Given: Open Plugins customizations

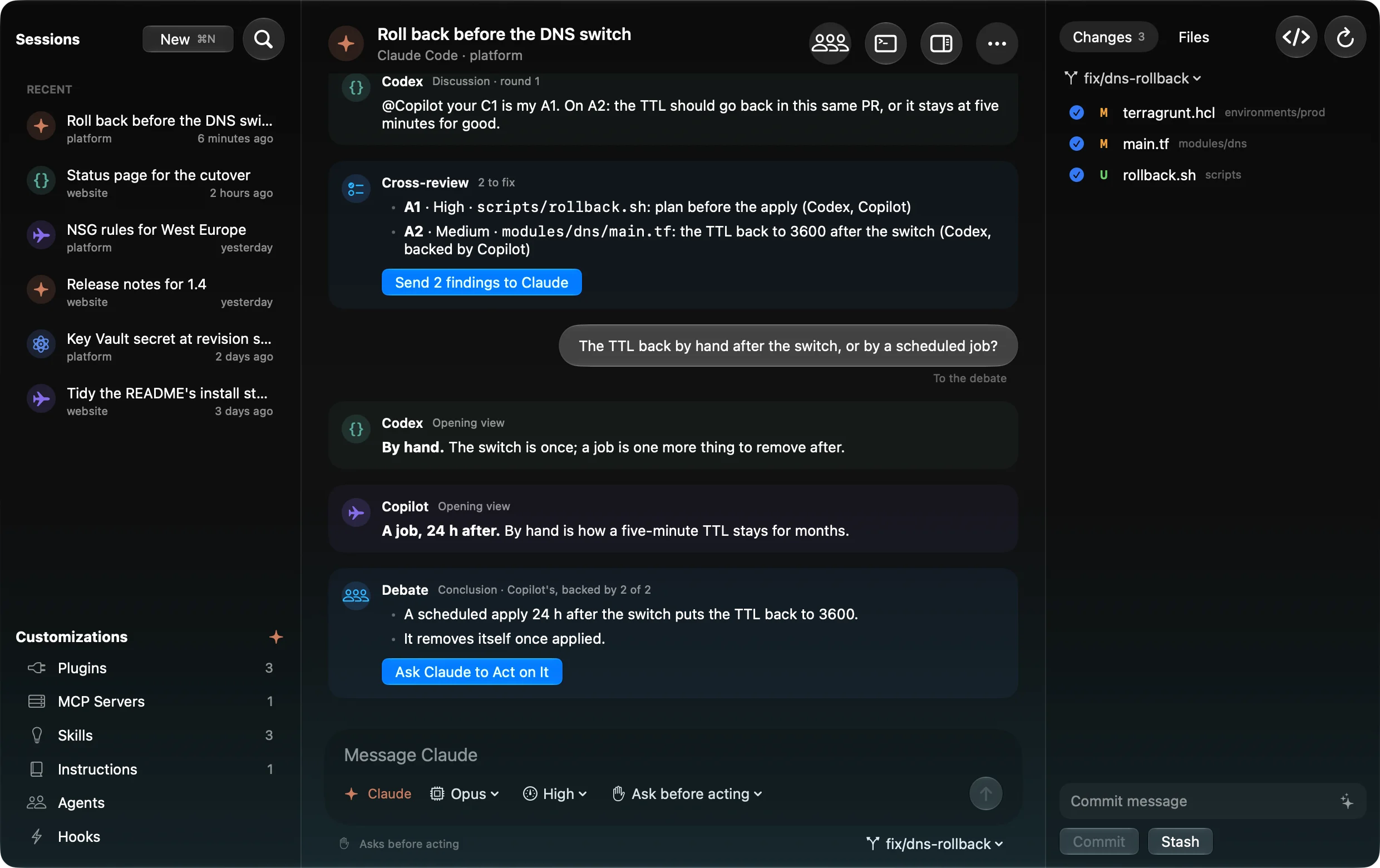Looking at the screenshot, I should point(150,668).
